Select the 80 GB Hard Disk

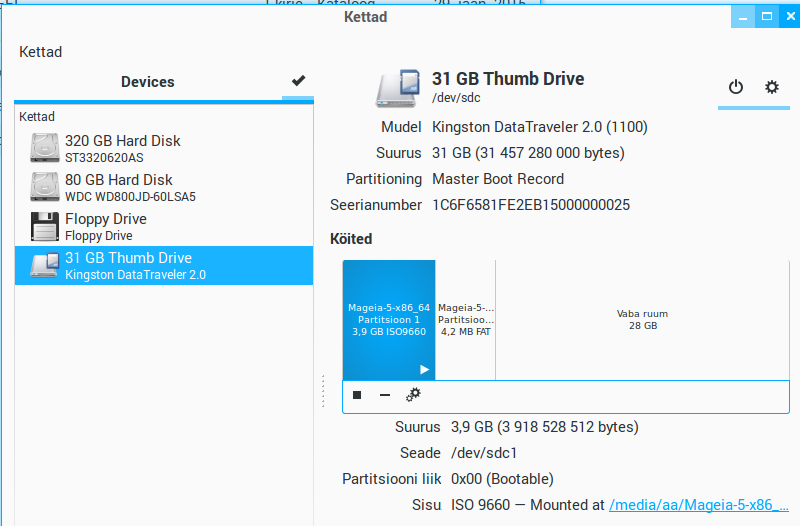click(164, 187)
